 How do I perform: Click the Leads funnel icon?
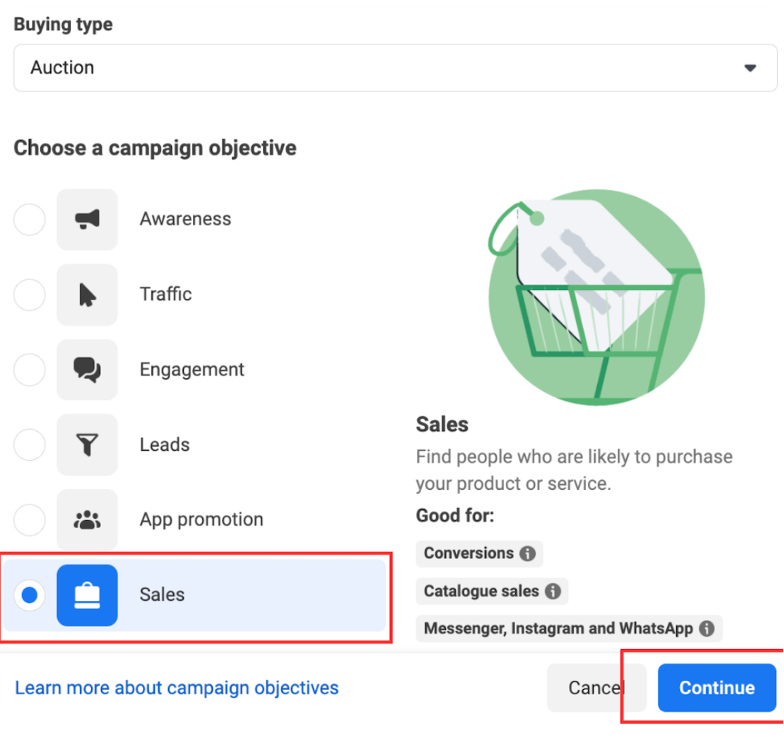pyautogui.click(x=87, y=445)
